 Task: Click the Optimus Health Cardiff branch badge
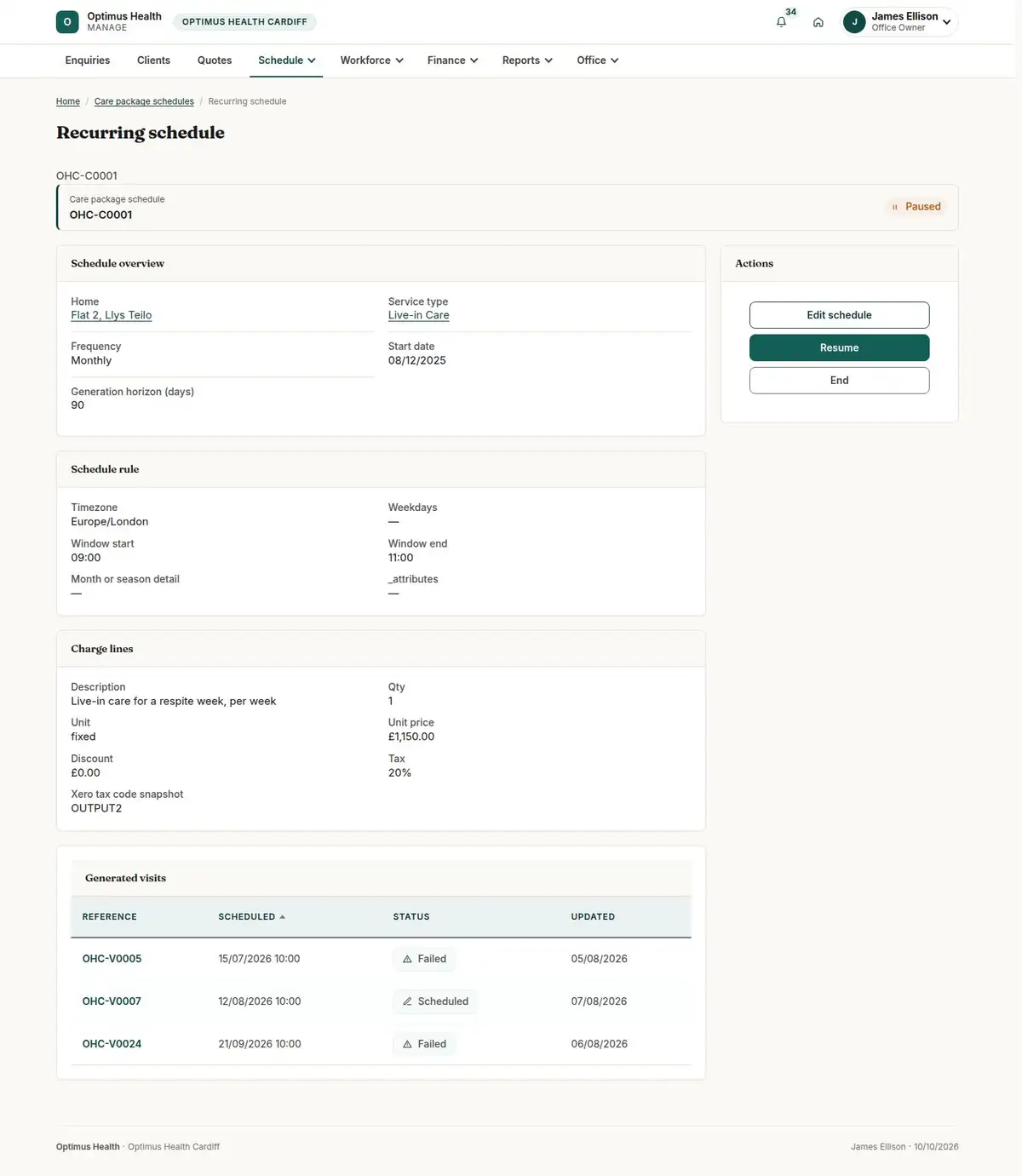[244, 22]
